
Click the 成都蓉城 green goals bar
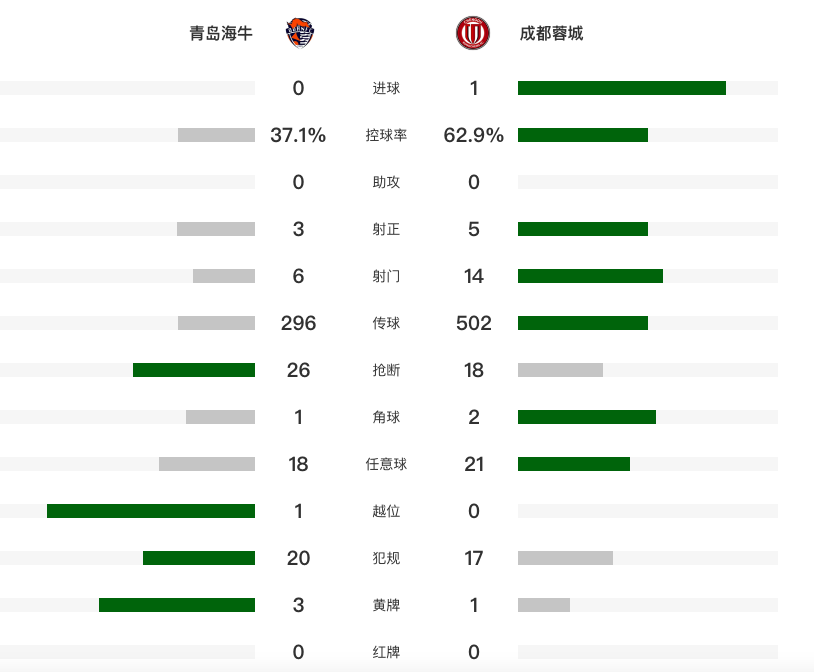[x=621, y=88]
